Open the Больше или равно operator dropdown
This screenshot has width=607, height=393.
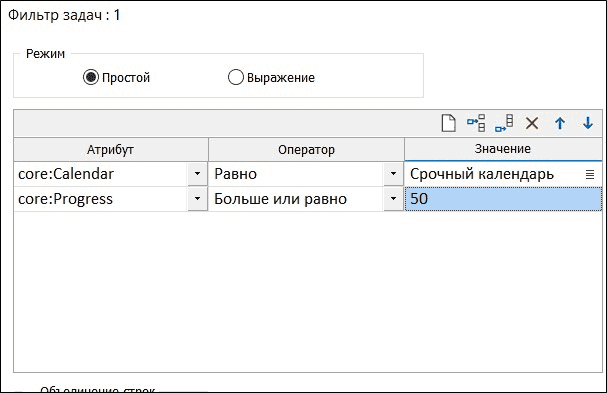tap(393, 199)
